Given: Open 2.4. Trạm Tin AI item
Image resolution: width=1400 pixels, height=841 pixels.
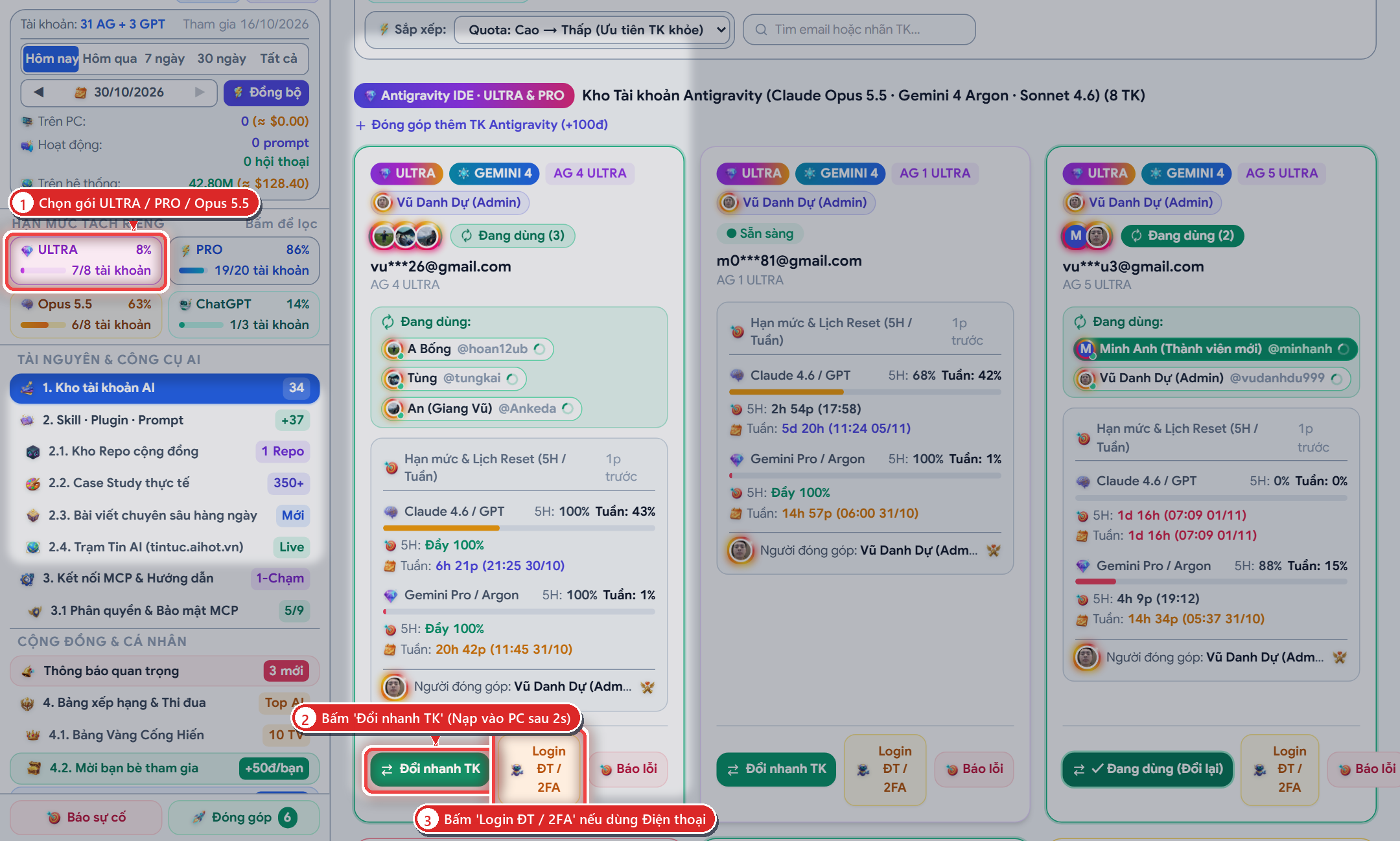Looking at the screenshot, I should (x=165, y=547).
